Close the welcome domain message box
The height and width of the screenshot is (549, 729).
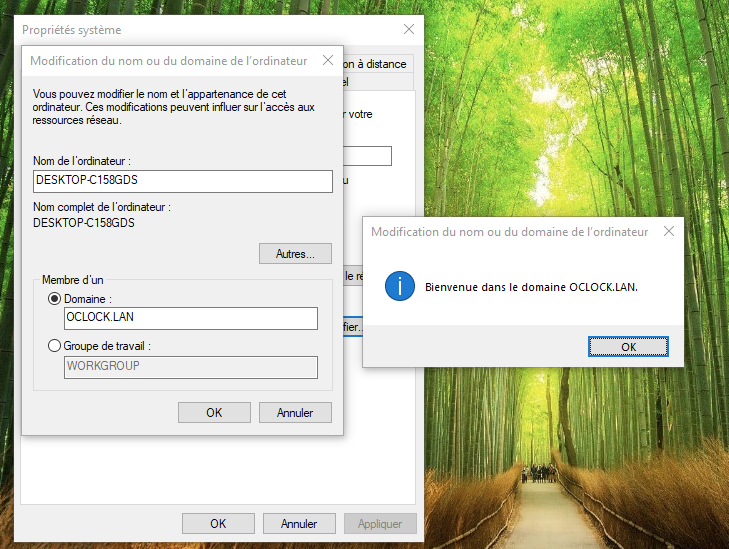coord(668,231)
